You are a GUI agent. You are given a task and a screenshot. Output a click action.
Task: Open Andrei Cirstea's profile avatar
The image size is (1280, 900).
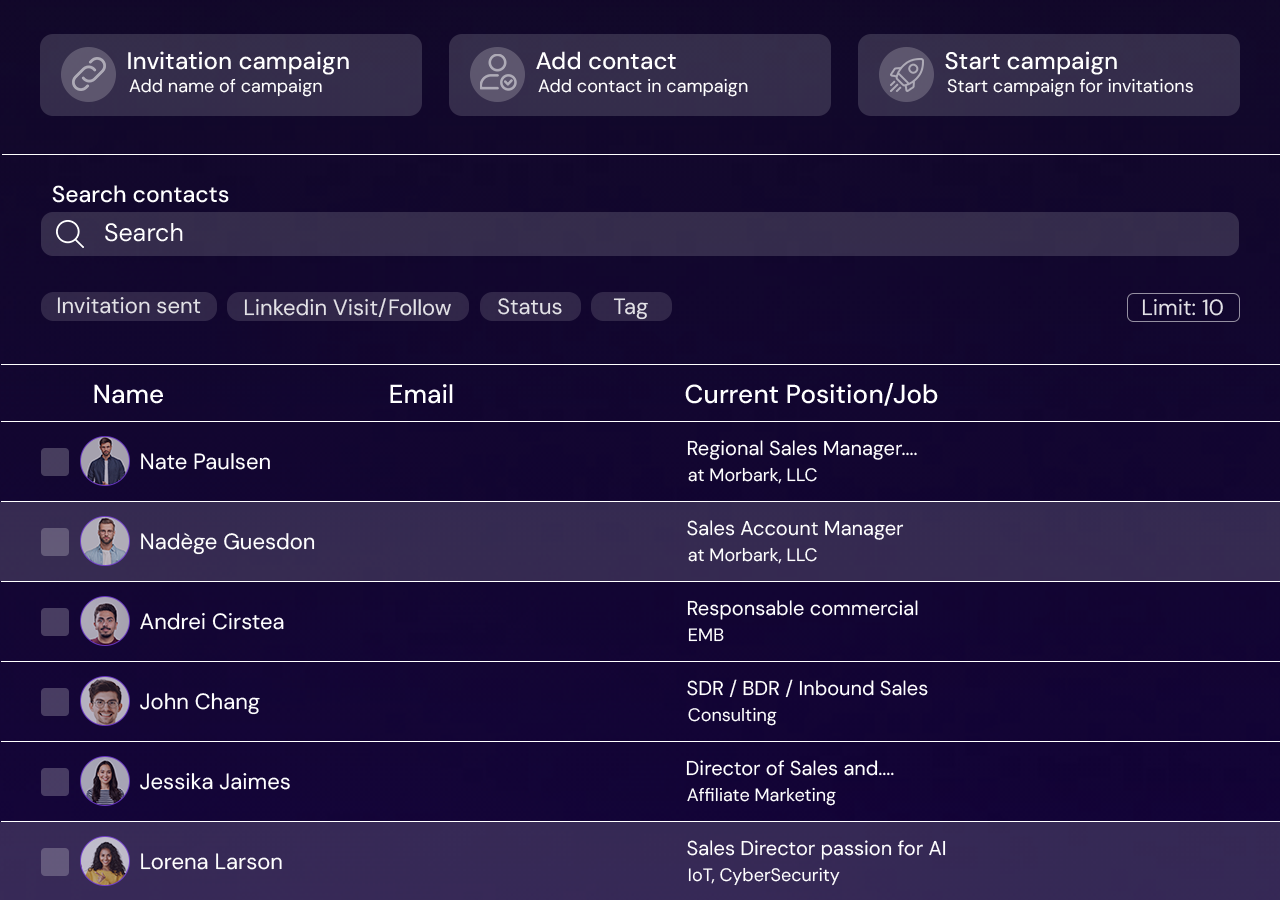(105, 621)
